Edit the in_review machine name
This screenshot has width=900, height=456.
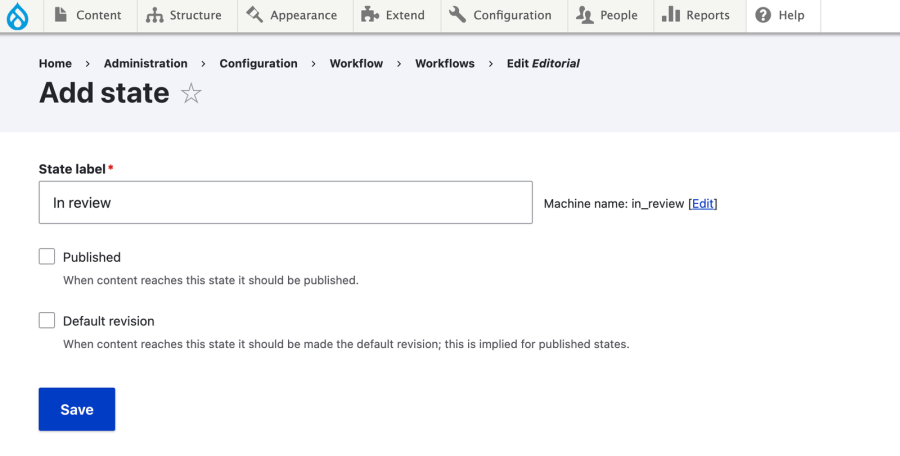click(703, 203)
